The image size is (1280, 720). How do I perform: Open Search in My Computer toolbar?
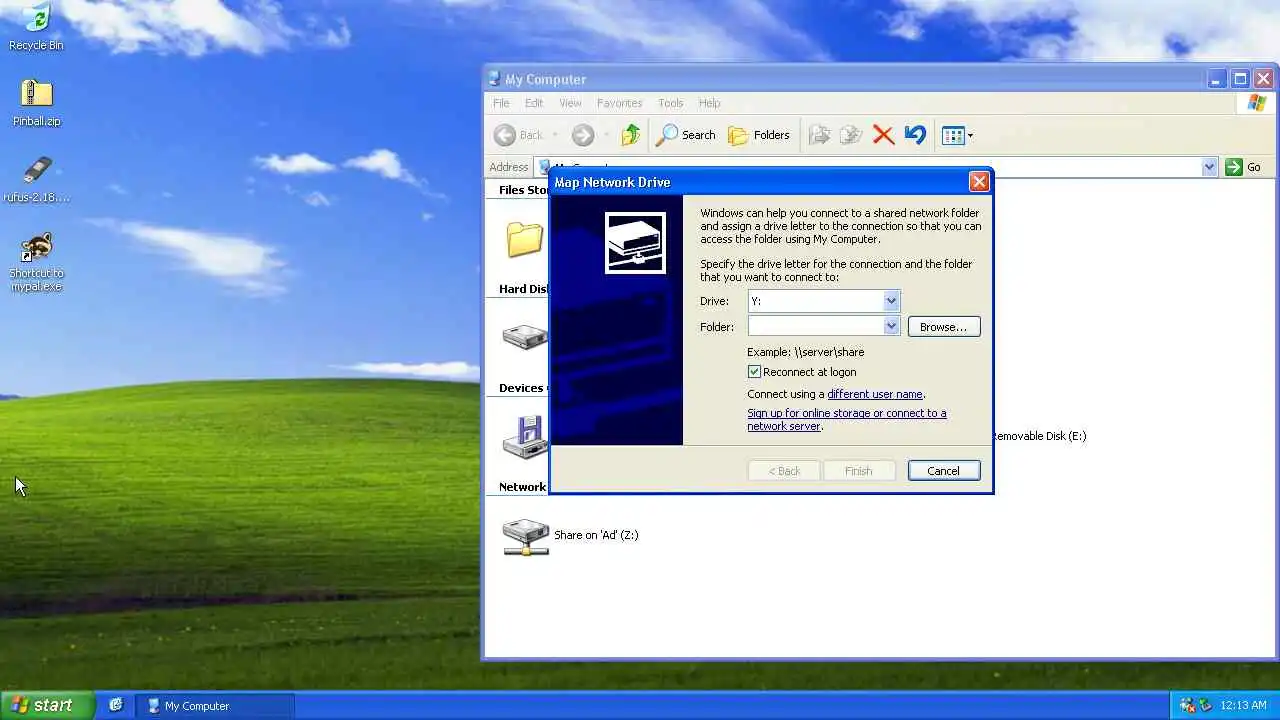[x=686, y=135]
